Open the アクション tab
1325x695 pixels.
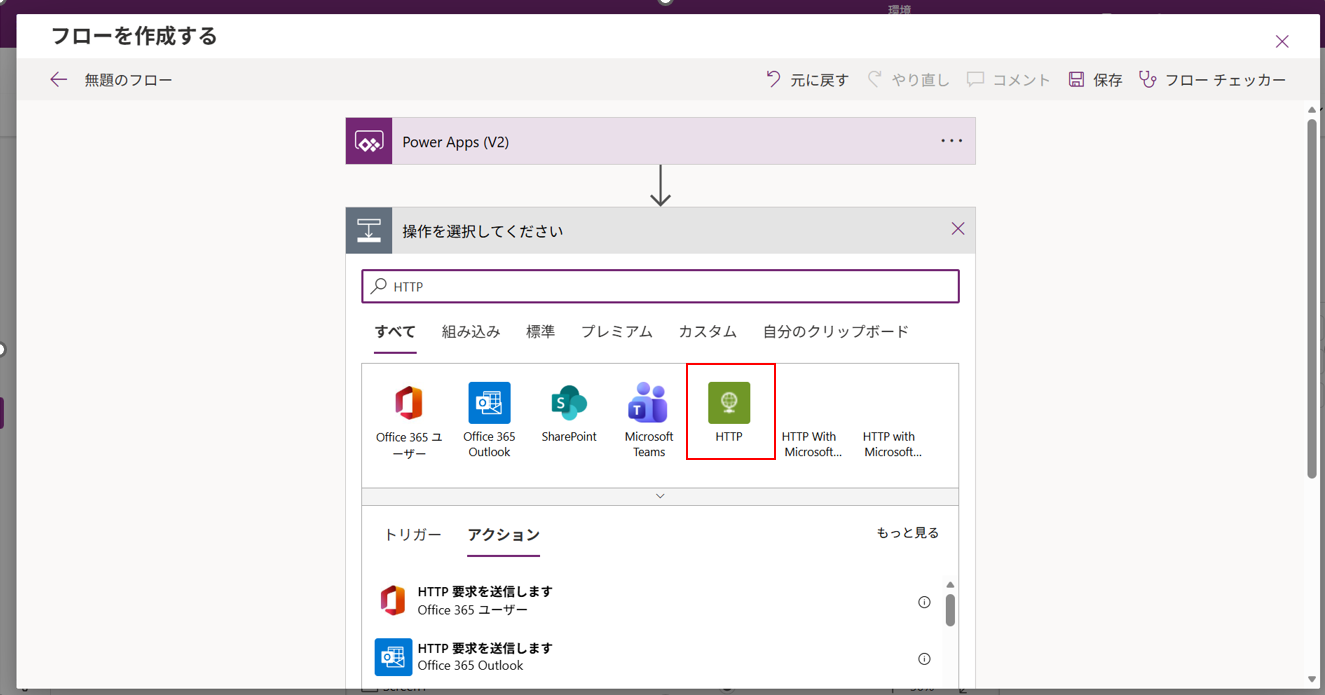coord(504,535)
